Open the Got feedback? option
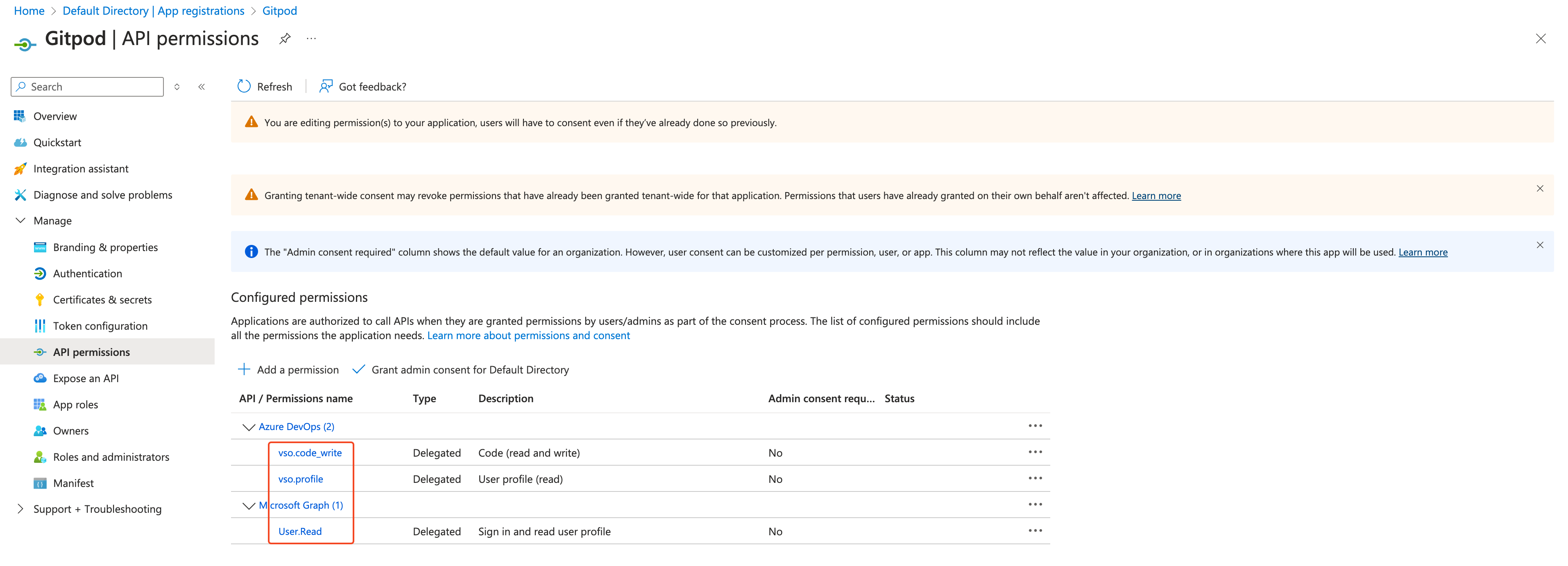Screen dimensions: 1568x566 pyautogui.click(x=363, y=86)
